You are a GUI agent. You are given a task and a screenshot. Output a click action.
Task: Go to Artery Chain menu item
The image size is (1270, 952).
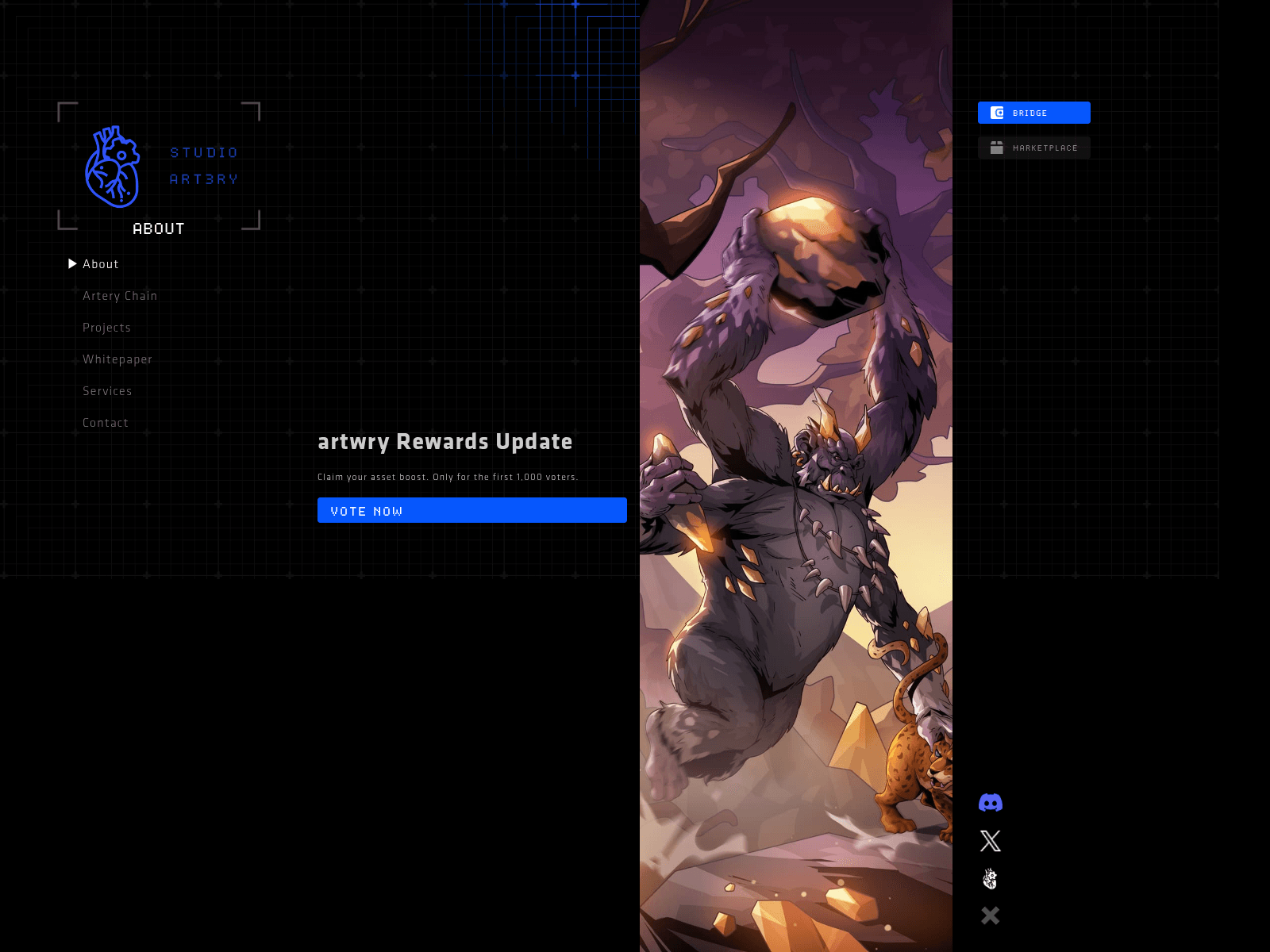click(x=120, y=296)
